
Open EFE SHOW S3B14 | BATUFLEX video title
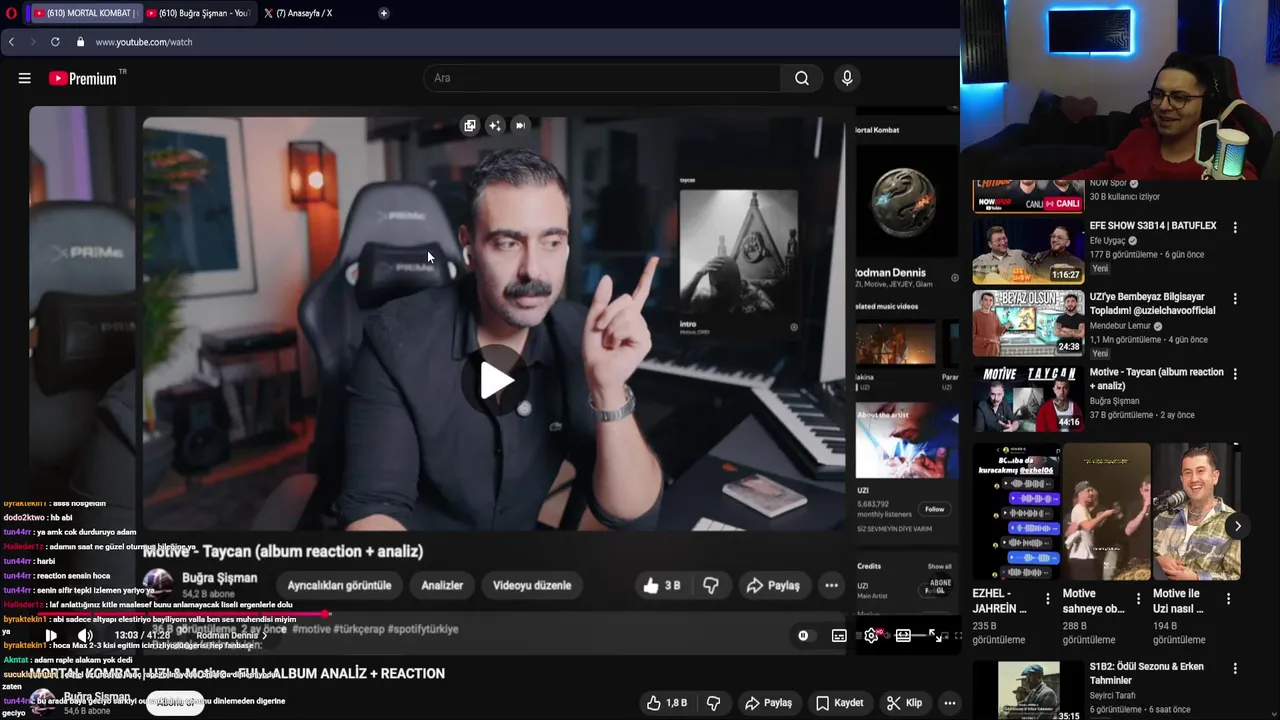[x=1153, y=226]
